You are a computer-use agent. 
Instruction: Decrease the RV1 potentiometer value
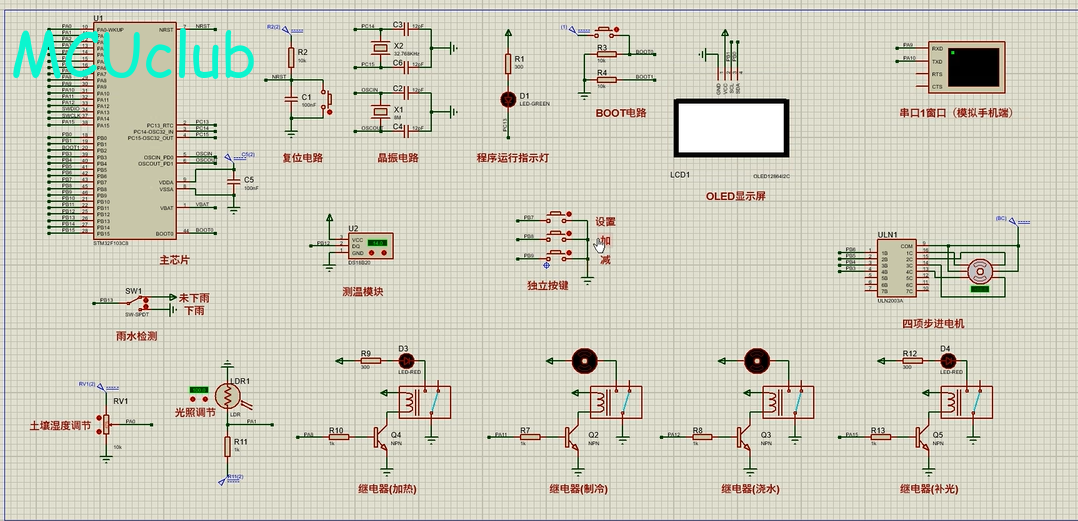[99, 431]
